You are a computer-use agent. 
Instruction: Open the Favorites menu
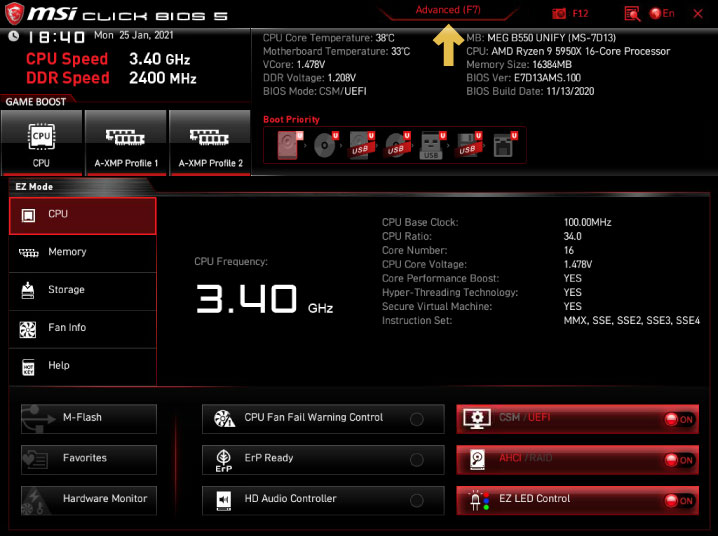(89, 459)
